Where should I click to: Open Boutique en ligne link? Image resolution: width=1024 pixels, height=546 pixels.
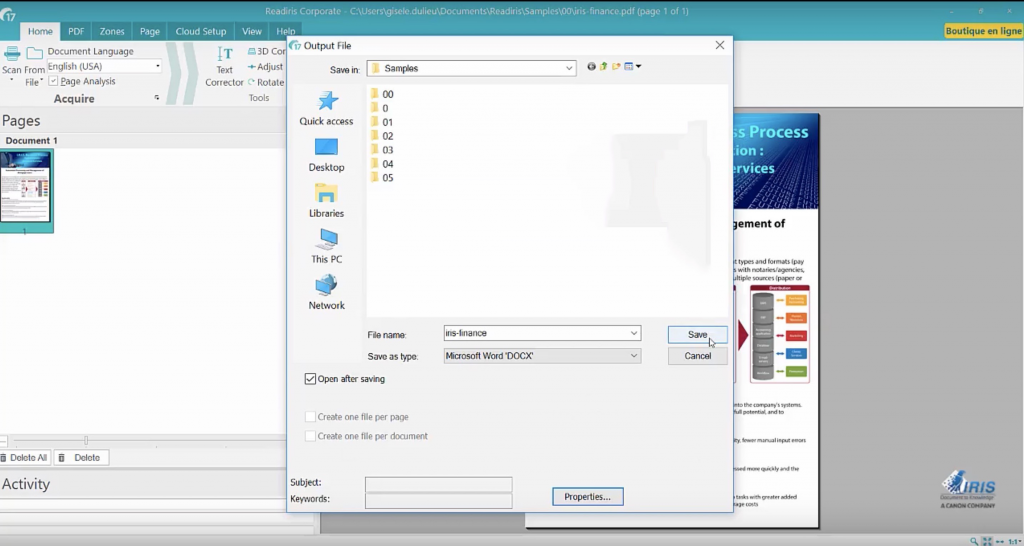click(x=983, y=31)
